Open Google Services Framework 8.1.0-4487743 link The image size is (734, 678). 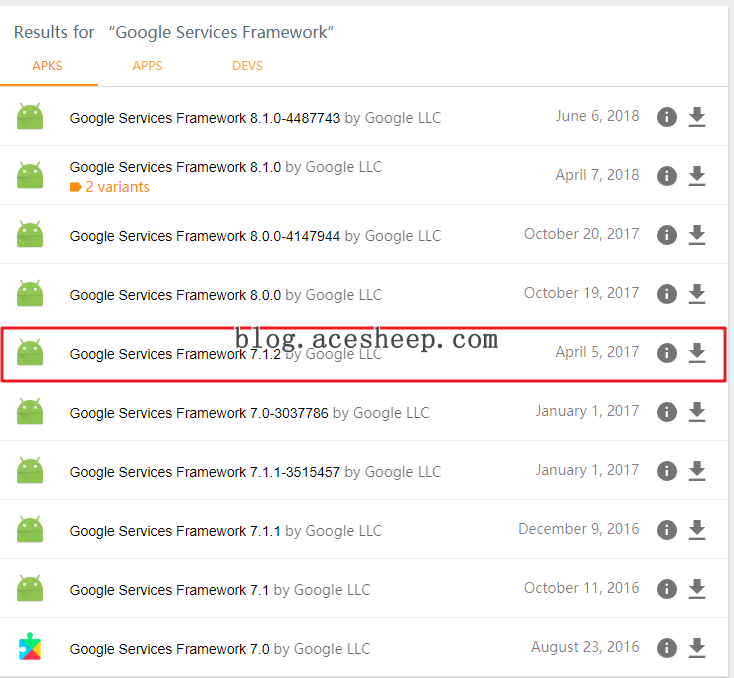pyautogui.click(x=205, y=118)
